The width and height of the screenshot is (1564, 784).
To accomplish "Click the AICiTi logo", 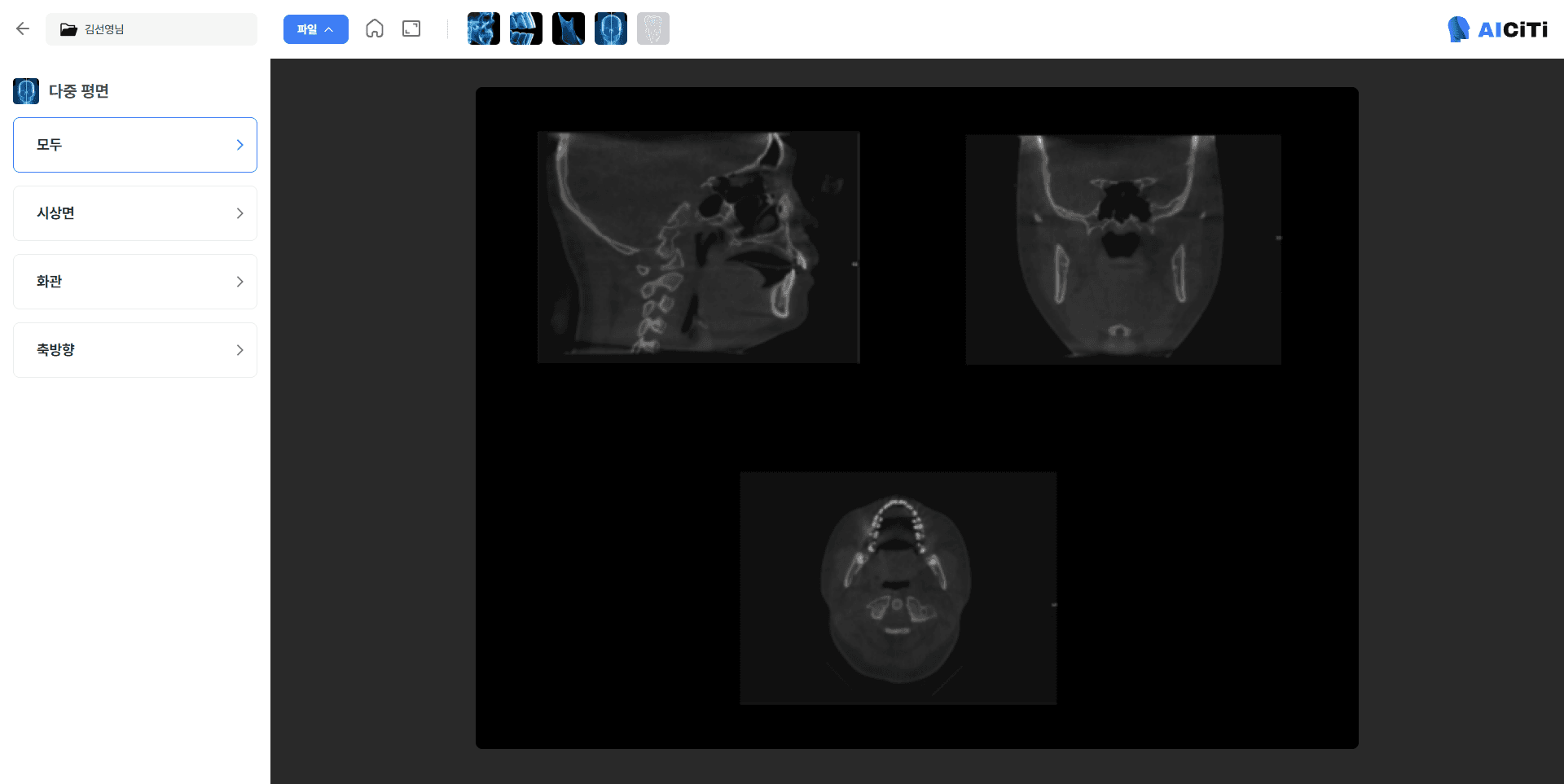I will click(1497, 28).
